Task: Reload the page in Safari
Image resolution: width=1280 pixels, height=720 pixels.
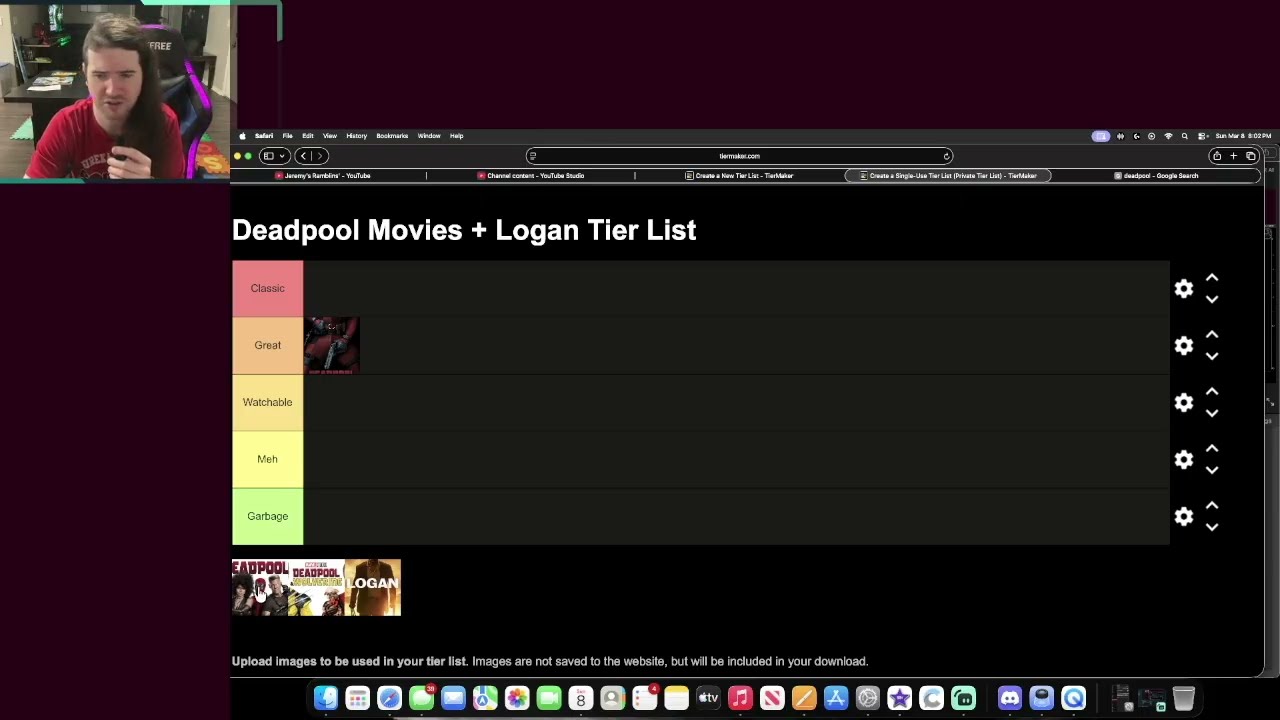Action: point(946,156)
